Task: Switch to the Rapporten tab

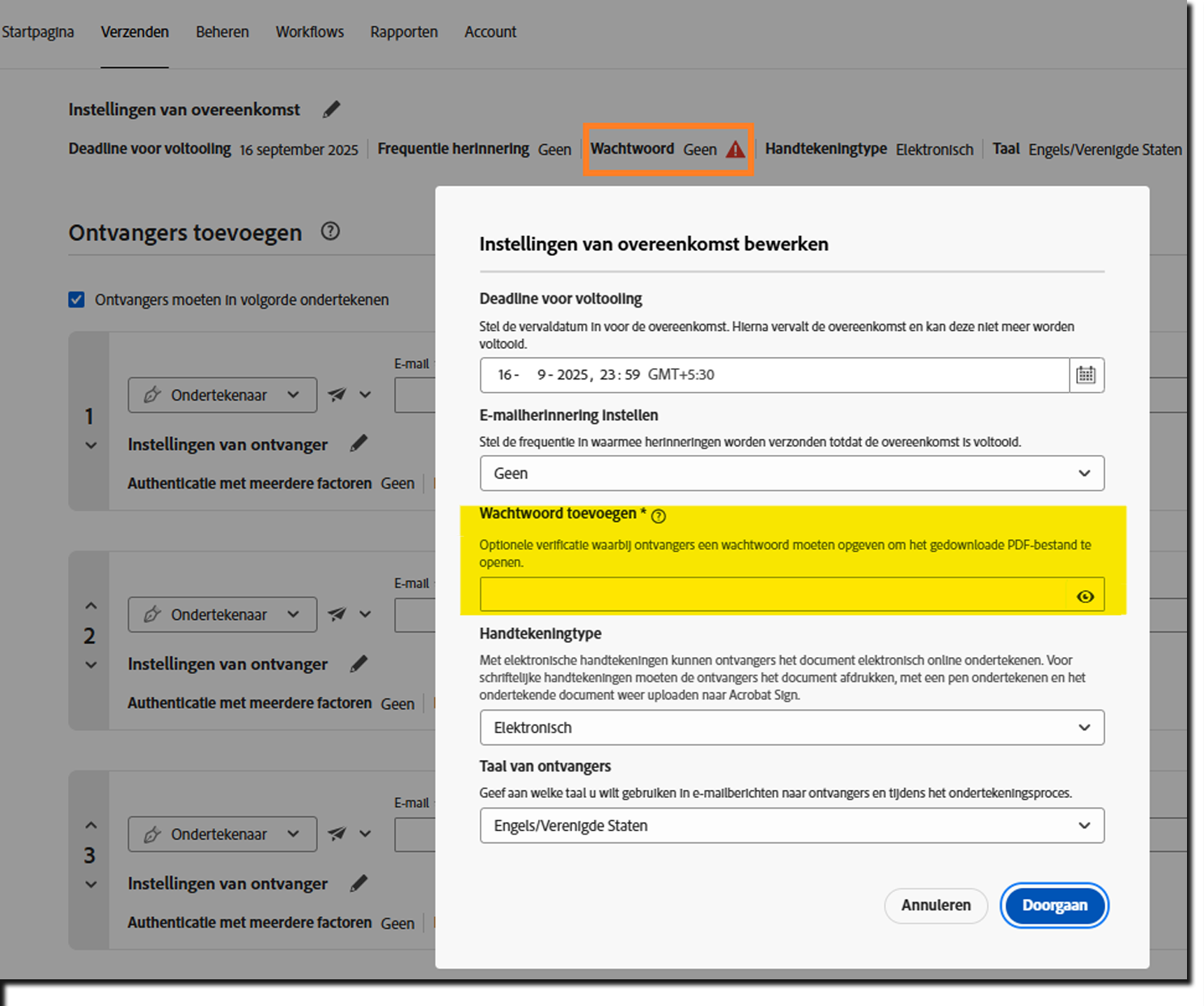Action: point(404,32)
